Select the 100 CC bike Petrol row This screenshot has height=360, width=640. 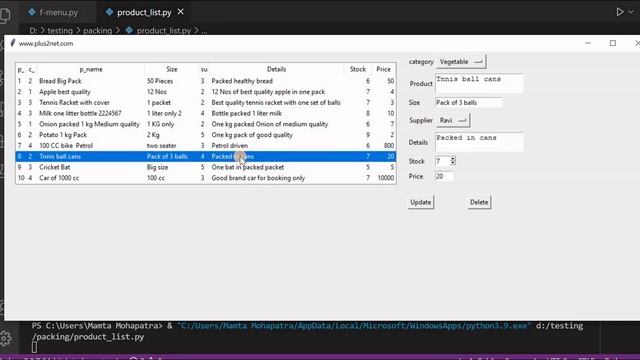(x=206, y=145)
